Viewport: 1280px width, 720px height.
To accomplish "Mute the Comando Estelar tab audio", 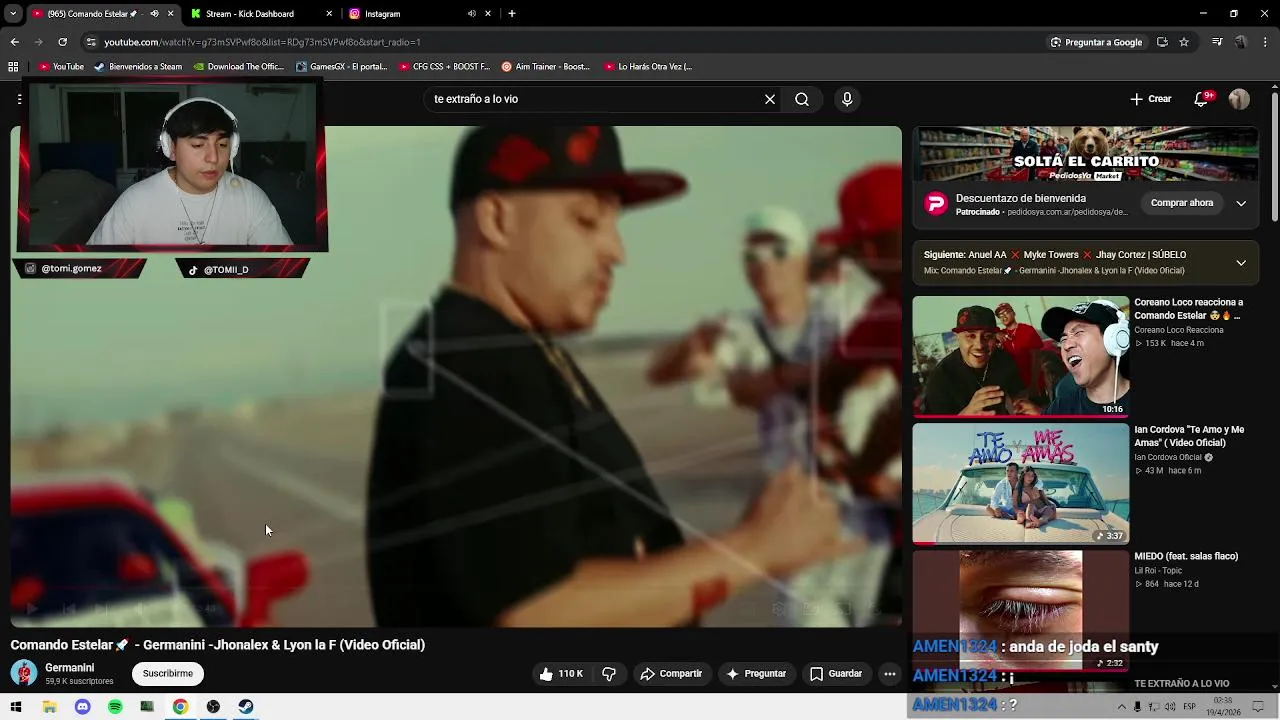I will click(x=154, y=14).
